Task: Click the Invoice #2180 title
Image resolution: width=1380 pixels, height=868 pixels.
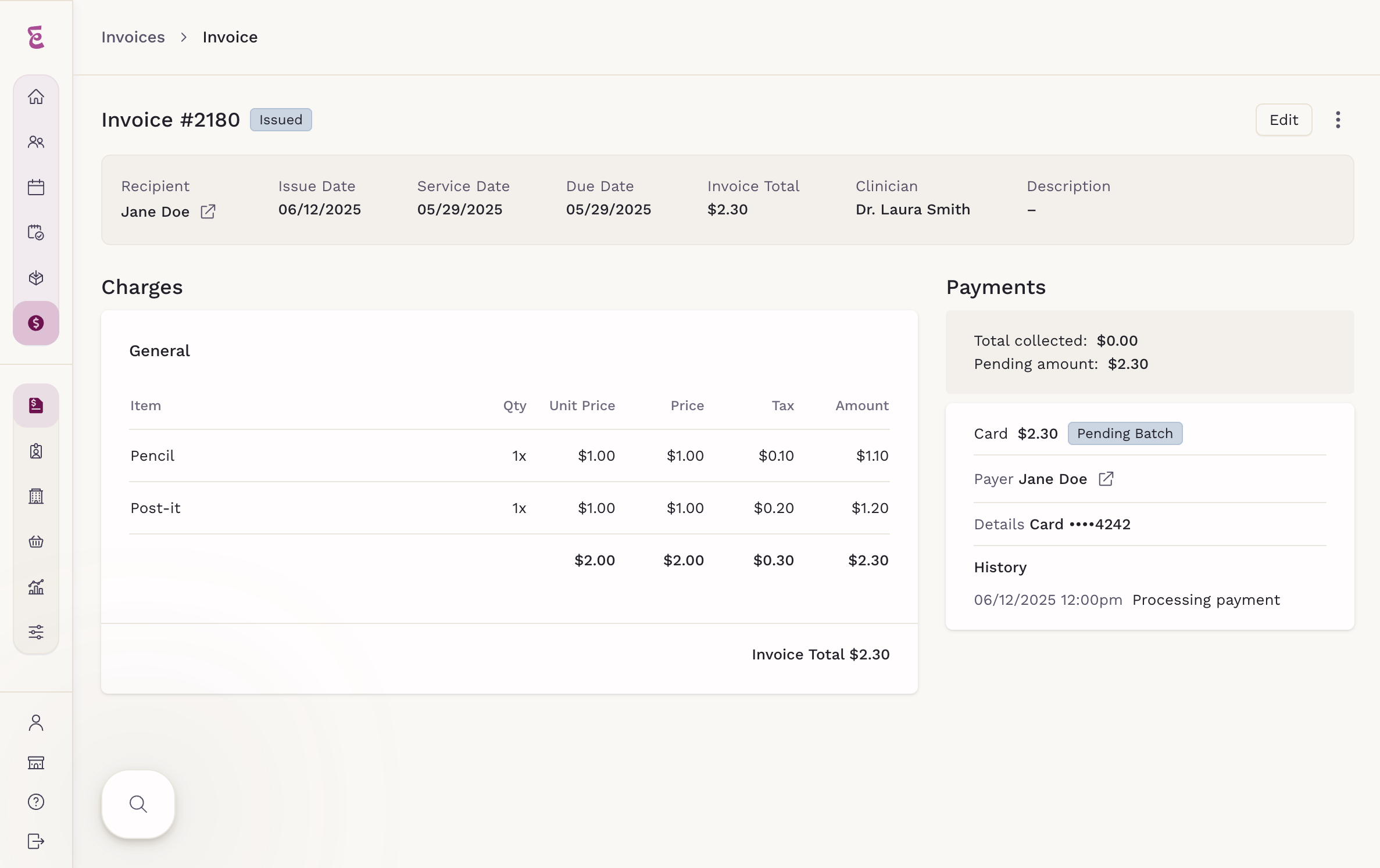Action: 170,120
